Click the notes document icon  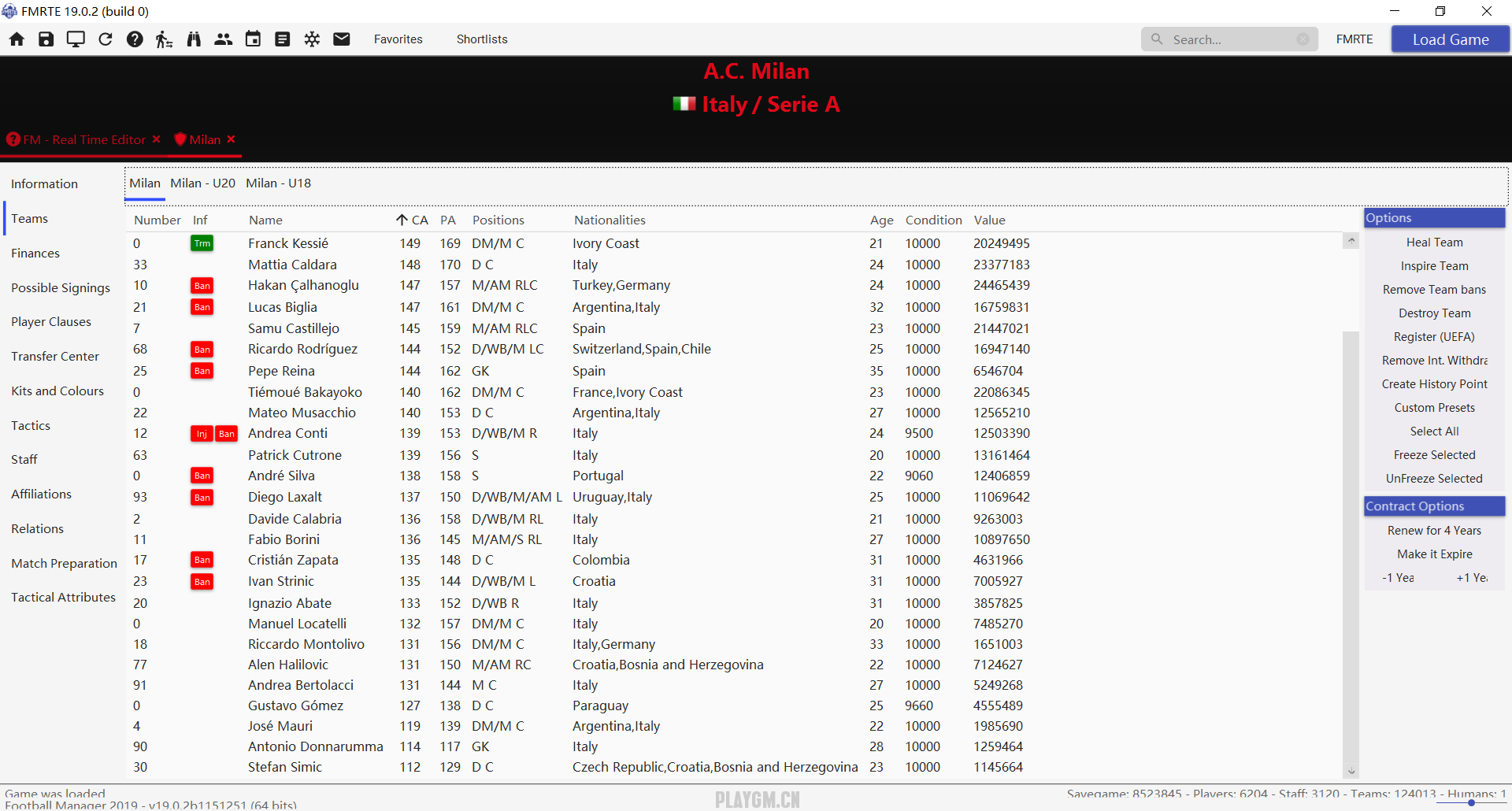click(x=283, y=39)
